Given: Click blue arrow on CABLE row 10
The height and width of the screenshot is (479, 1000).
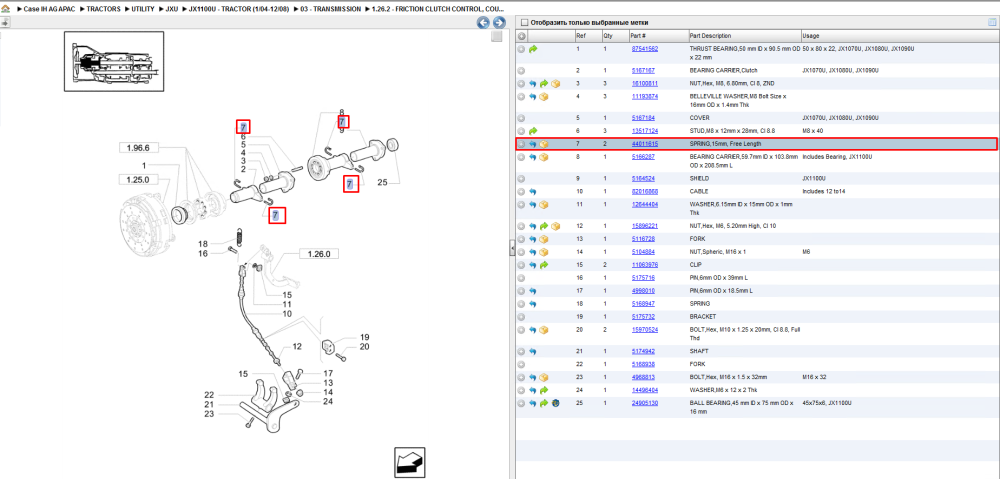Looking at the screenshot, I should pos(533,191).
